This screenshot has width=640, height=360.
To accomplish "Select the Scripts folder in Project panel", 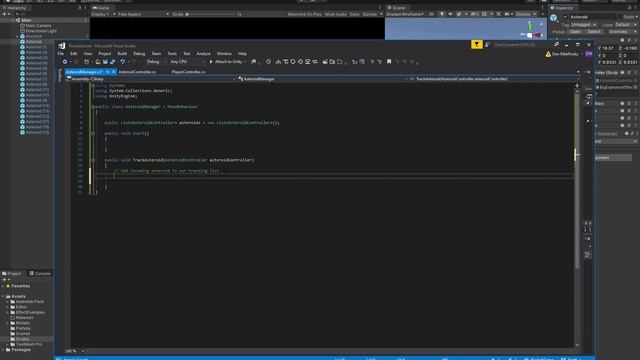I will (x=22, y=339).
